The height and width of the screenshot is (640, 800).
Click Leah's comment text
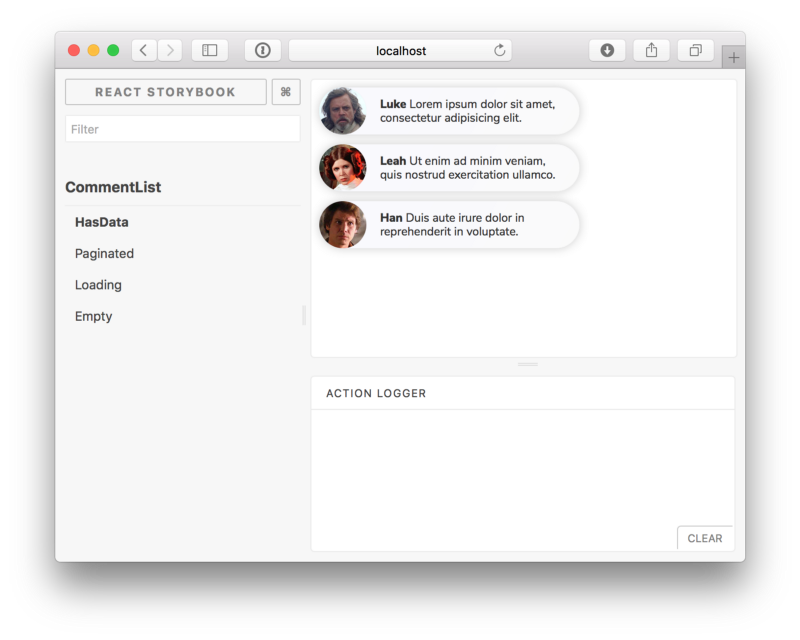pyautogui.click(x=467, y=168)
